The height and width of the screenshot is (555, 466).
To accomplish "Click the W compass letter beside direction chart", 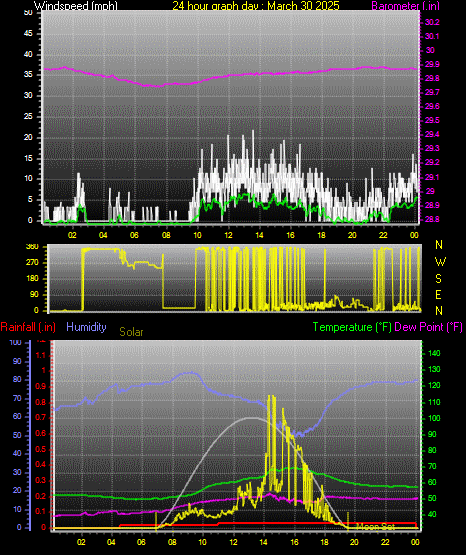I will click(440, 262).
